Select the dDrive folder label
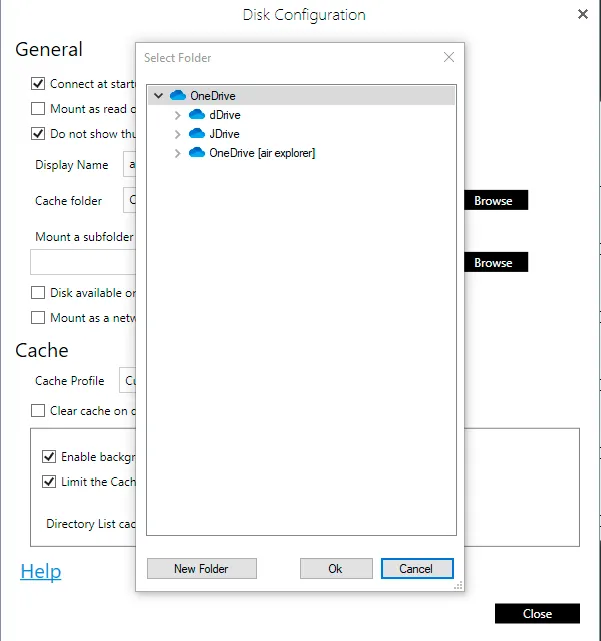The image size is (601, 641). point(225,115)
